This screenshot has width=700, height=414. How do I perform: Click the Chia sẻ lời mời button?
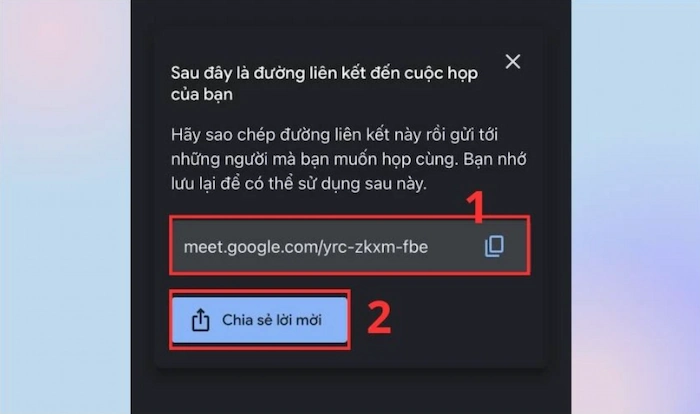259,320
